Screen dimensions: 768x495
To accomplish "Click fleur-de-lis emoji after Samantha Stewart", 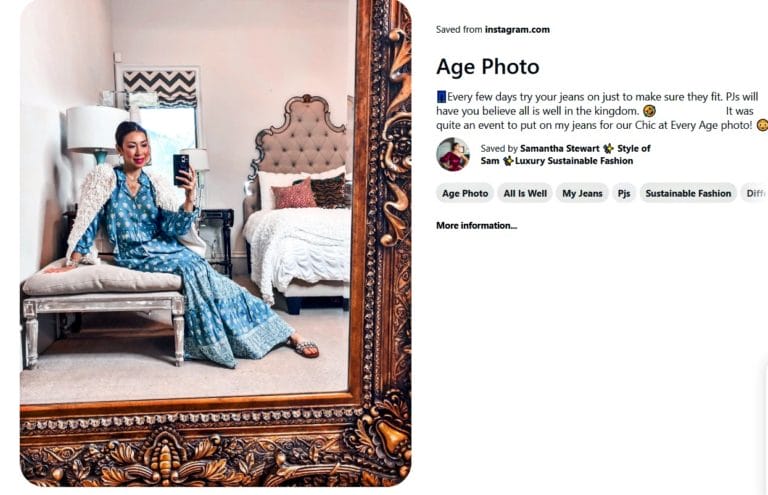I will pyautogui.click(x=608, y=148).
